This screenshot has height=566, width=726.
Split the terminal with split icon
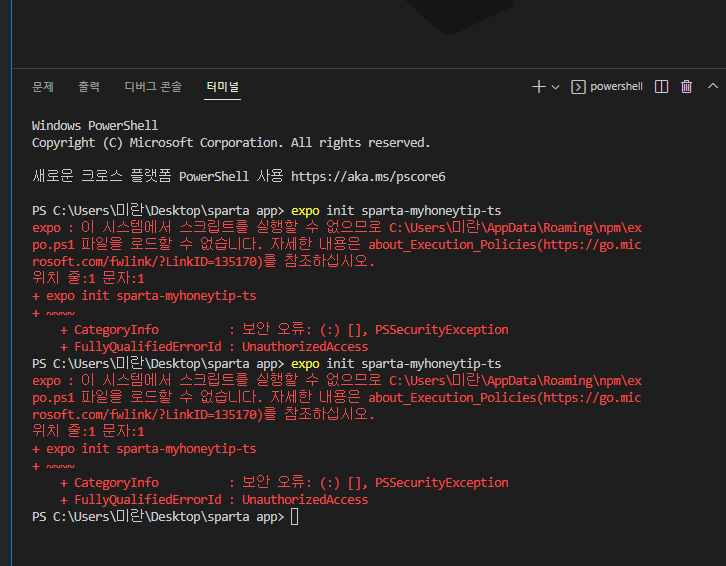661,87
